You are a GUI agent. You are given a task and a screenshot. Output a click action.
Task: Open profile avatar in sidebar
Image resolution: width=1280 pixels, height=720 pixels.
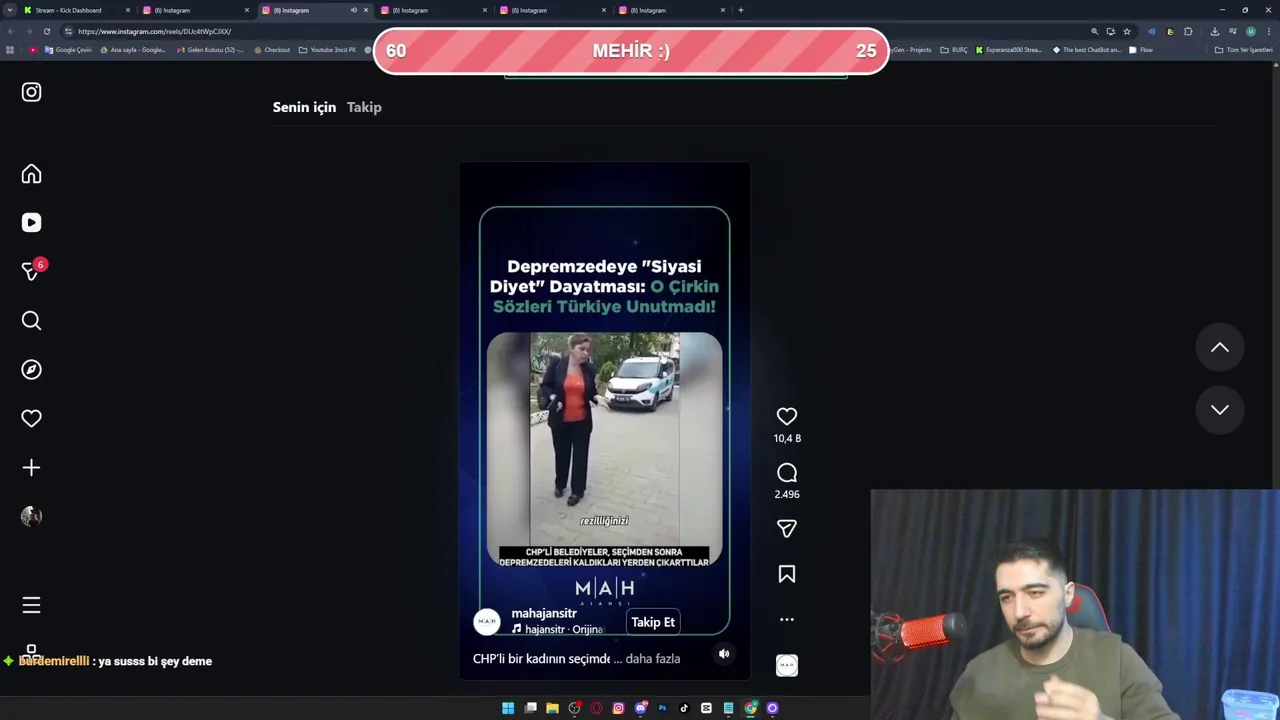click(x=31, y=517)
